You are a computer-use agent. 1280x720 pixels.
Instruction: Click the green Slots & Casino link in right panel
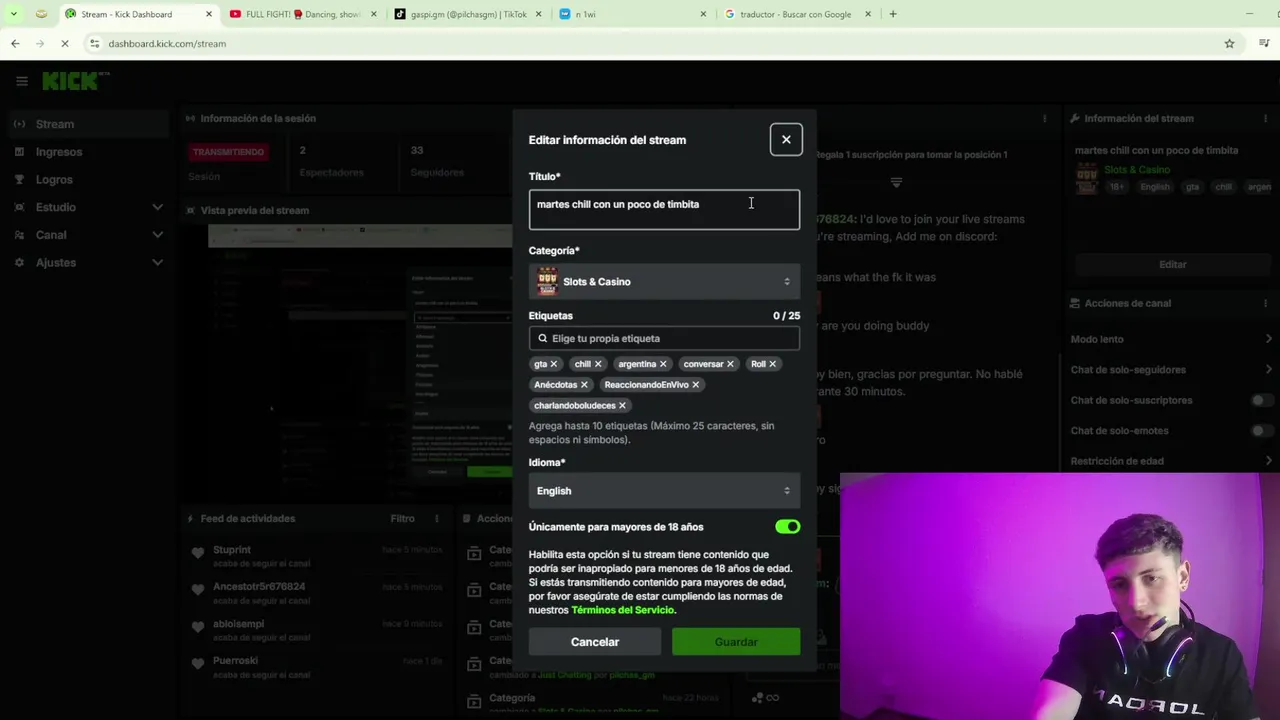[1137, 170]
